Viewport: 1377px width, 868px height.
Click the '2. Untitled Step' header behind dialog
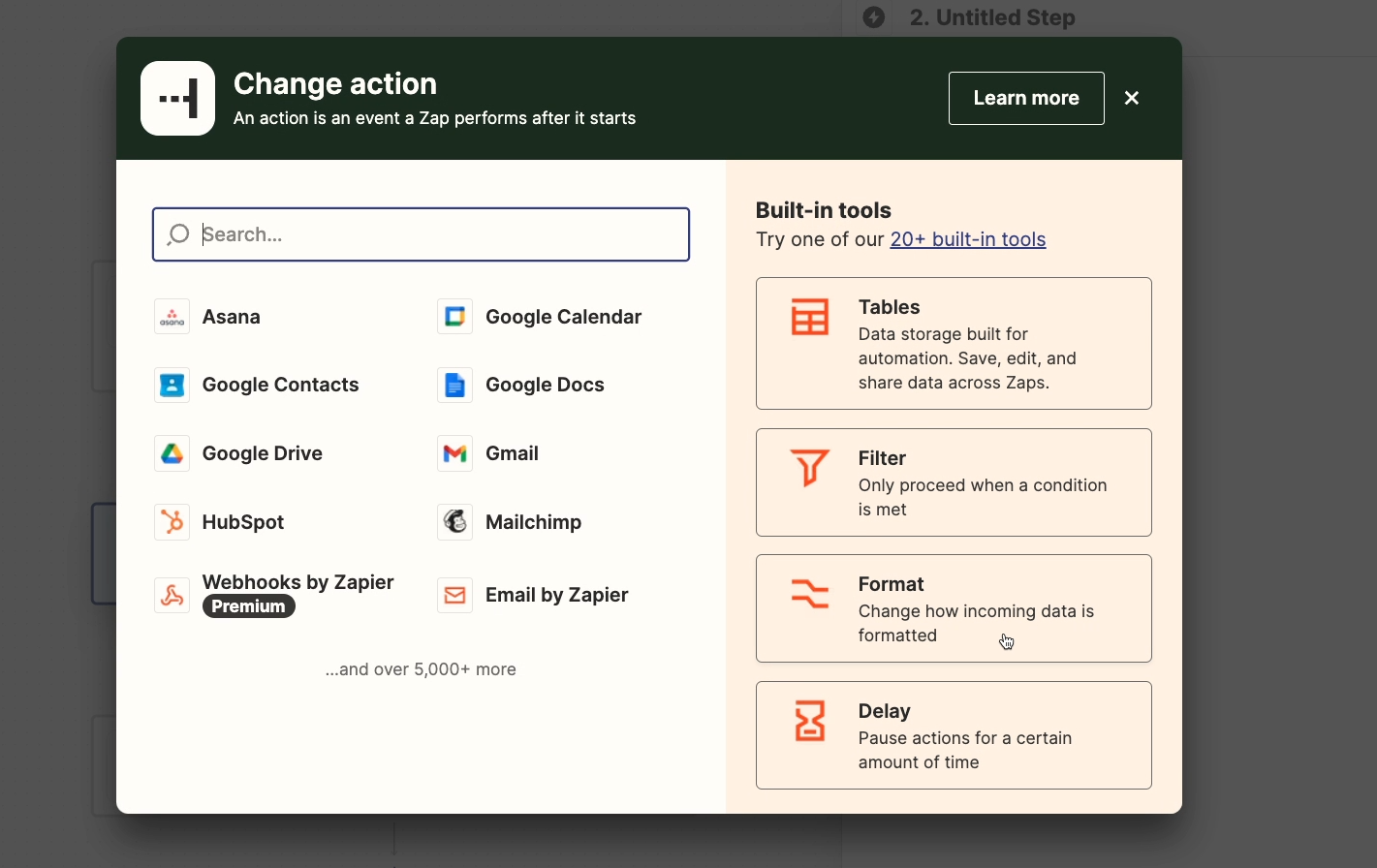pos(992,17)
